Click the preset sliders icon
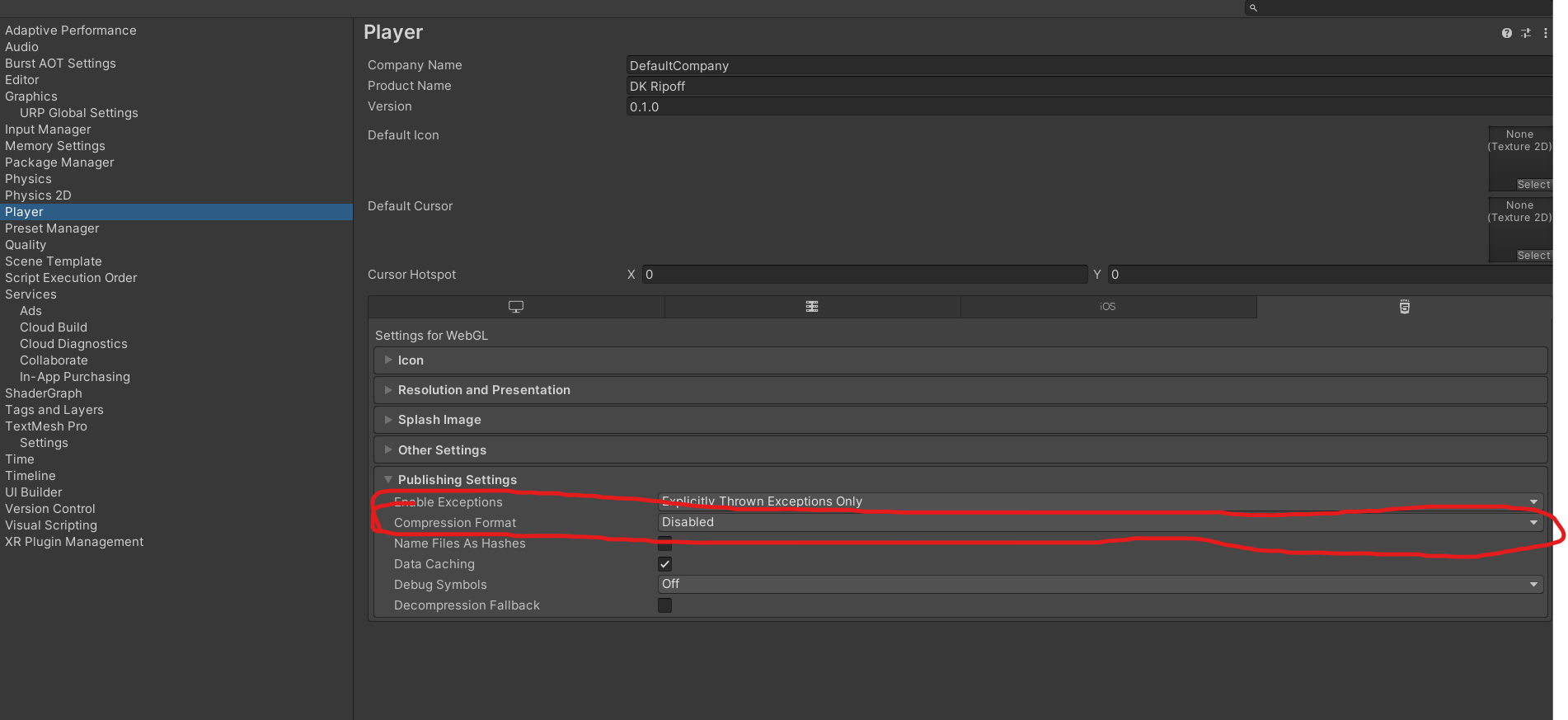This screenshot has width=1568, height=720. (1526, 33)
